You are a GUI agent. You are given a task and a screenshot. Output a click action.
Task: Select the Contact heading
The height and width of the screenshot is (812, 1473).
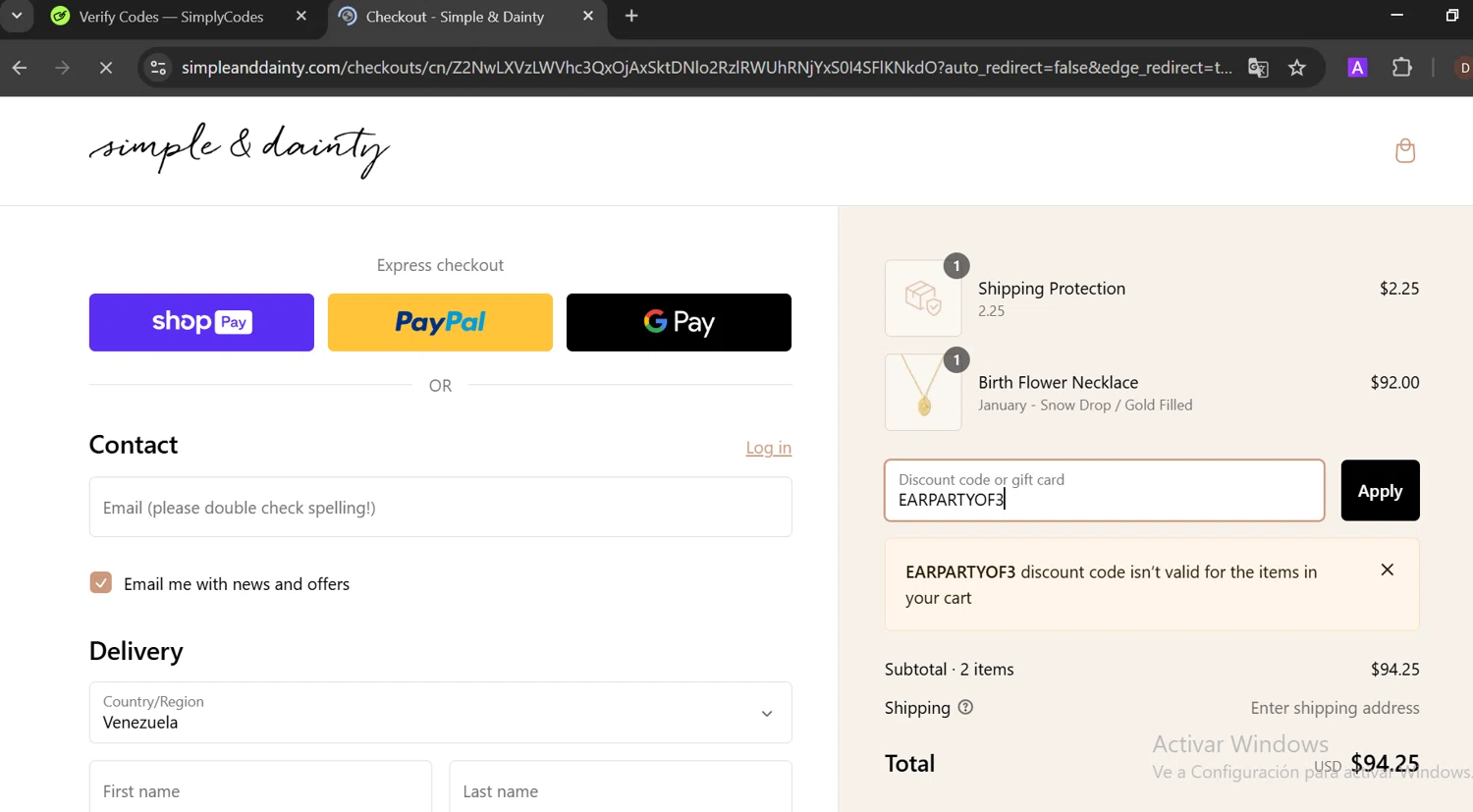134,445
